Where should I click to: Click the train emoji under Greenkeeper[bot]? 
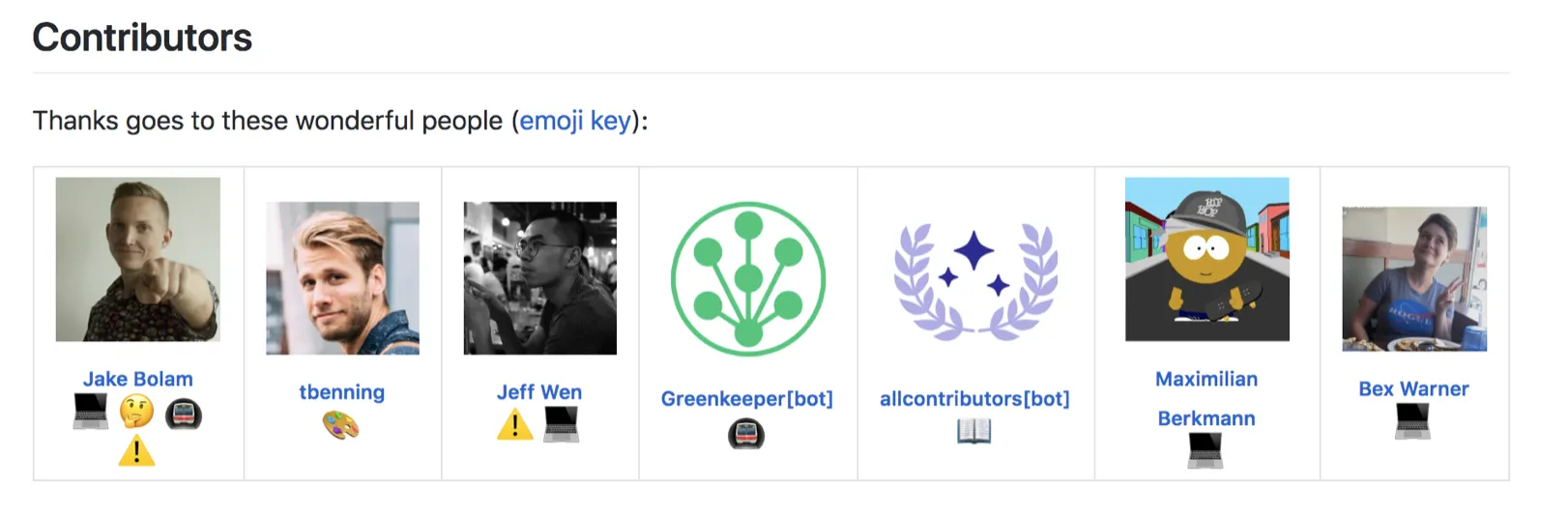pos(746,434)
